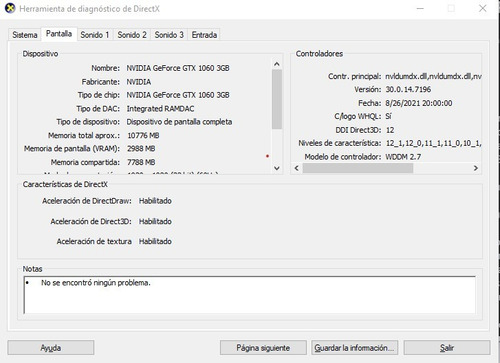The image size is (500, 363).
Task: Click the driver date 8/26/2021 20:00:00
Action: pos(419,103)
